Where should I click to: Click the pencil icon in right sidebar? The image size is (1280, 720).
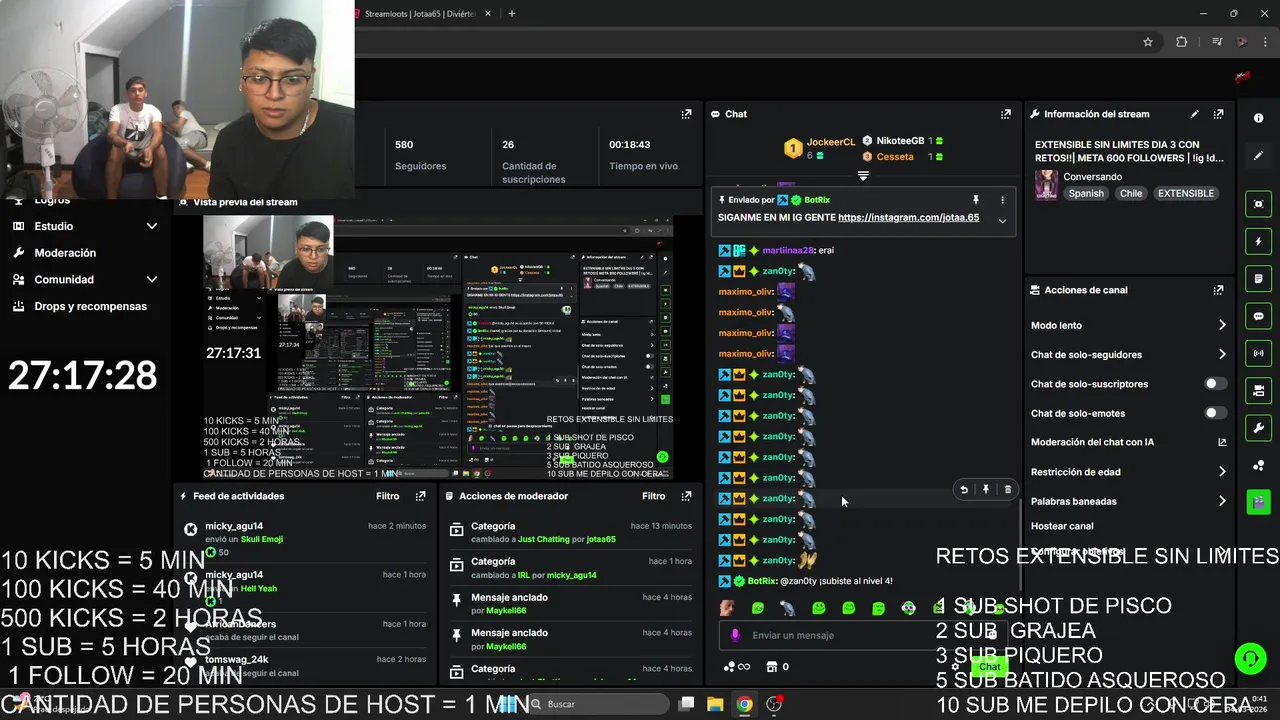pos(1258,156)
